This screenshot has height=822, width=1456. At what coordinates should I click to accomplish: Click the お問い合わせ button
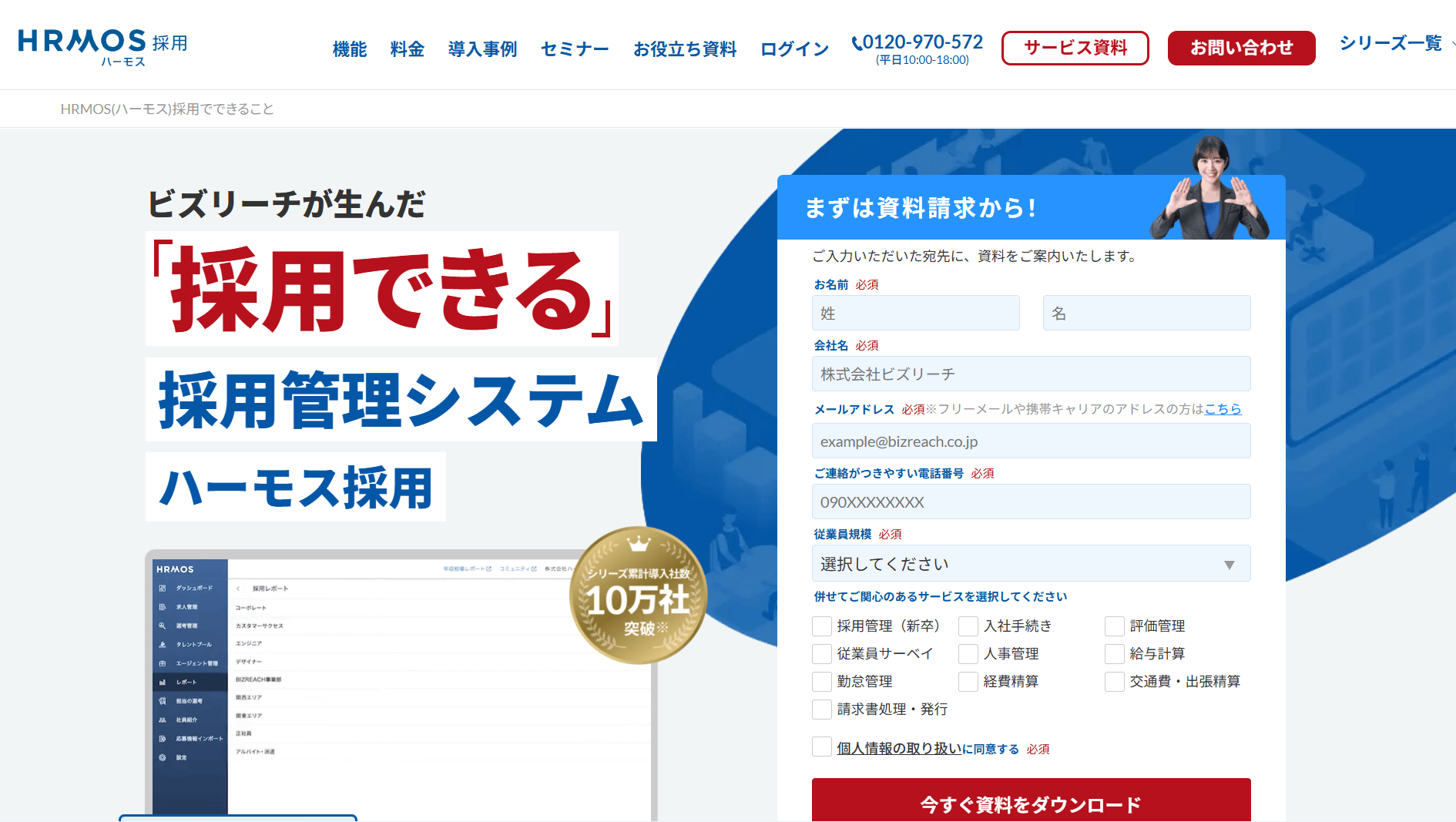pos(1242,48)
